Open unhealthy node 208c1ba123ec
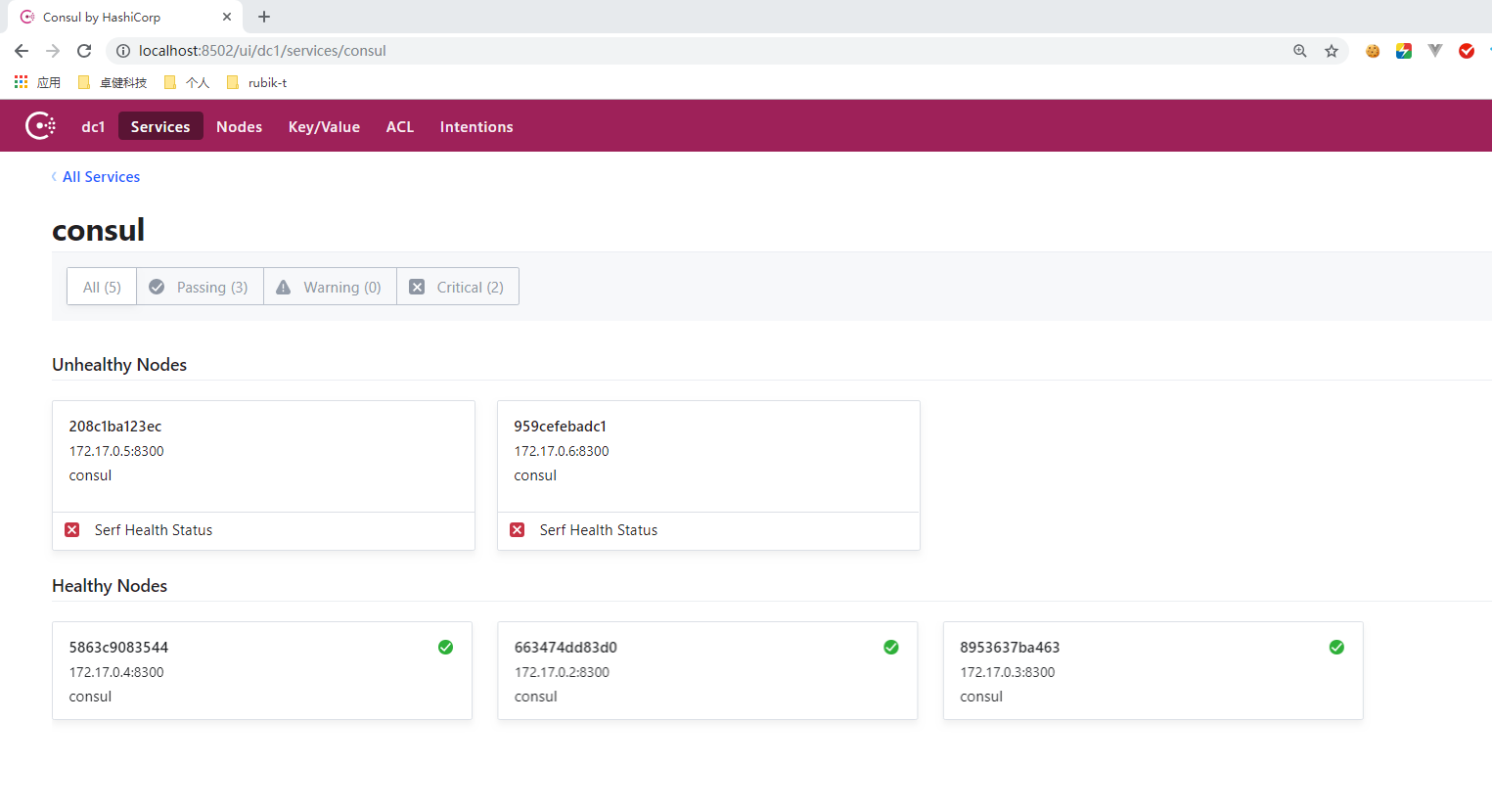The width and height of the screenshot is (1492, 812). 115,427
